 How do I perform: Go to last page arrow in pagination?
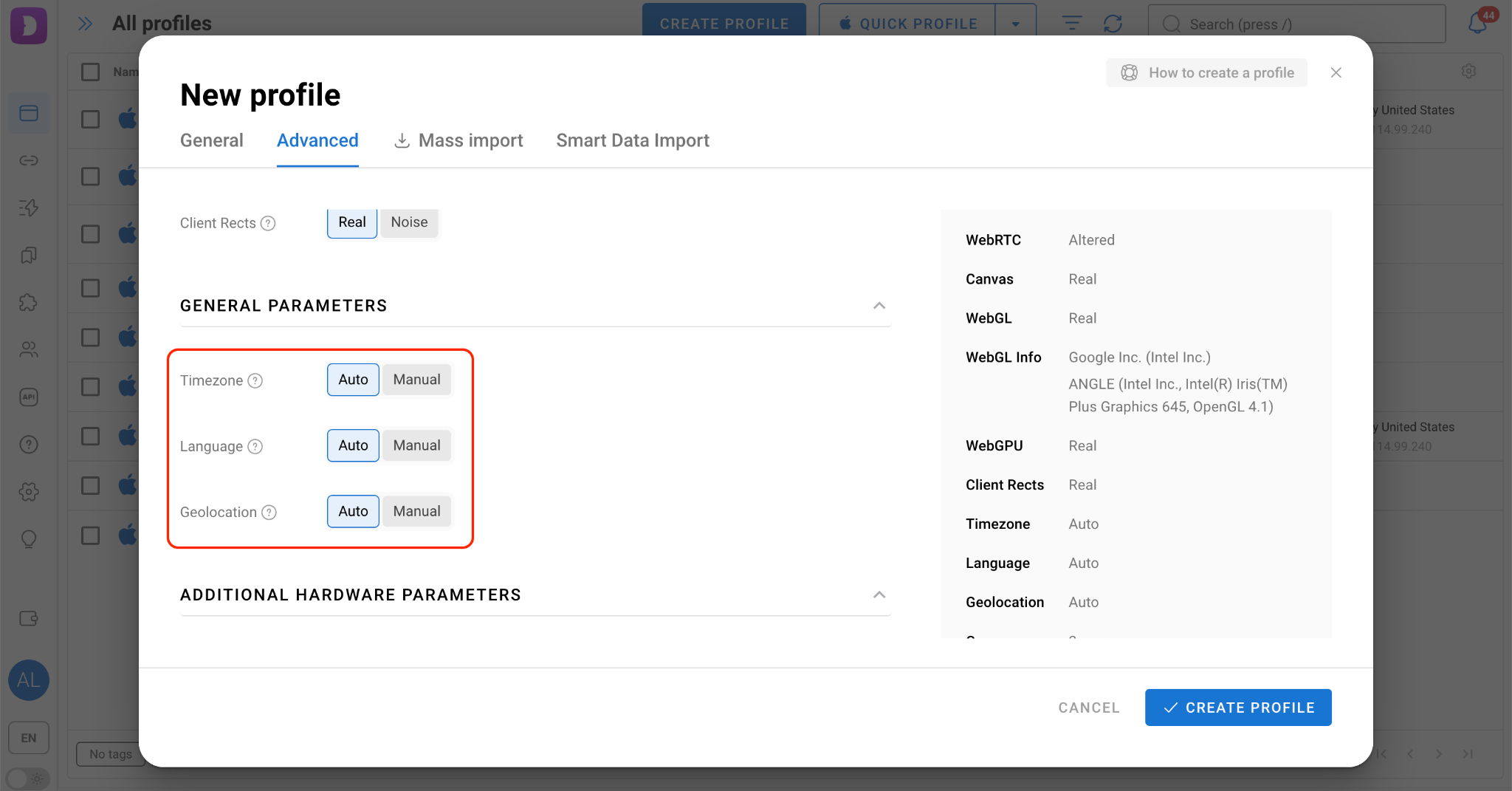tap(1468, 753)
